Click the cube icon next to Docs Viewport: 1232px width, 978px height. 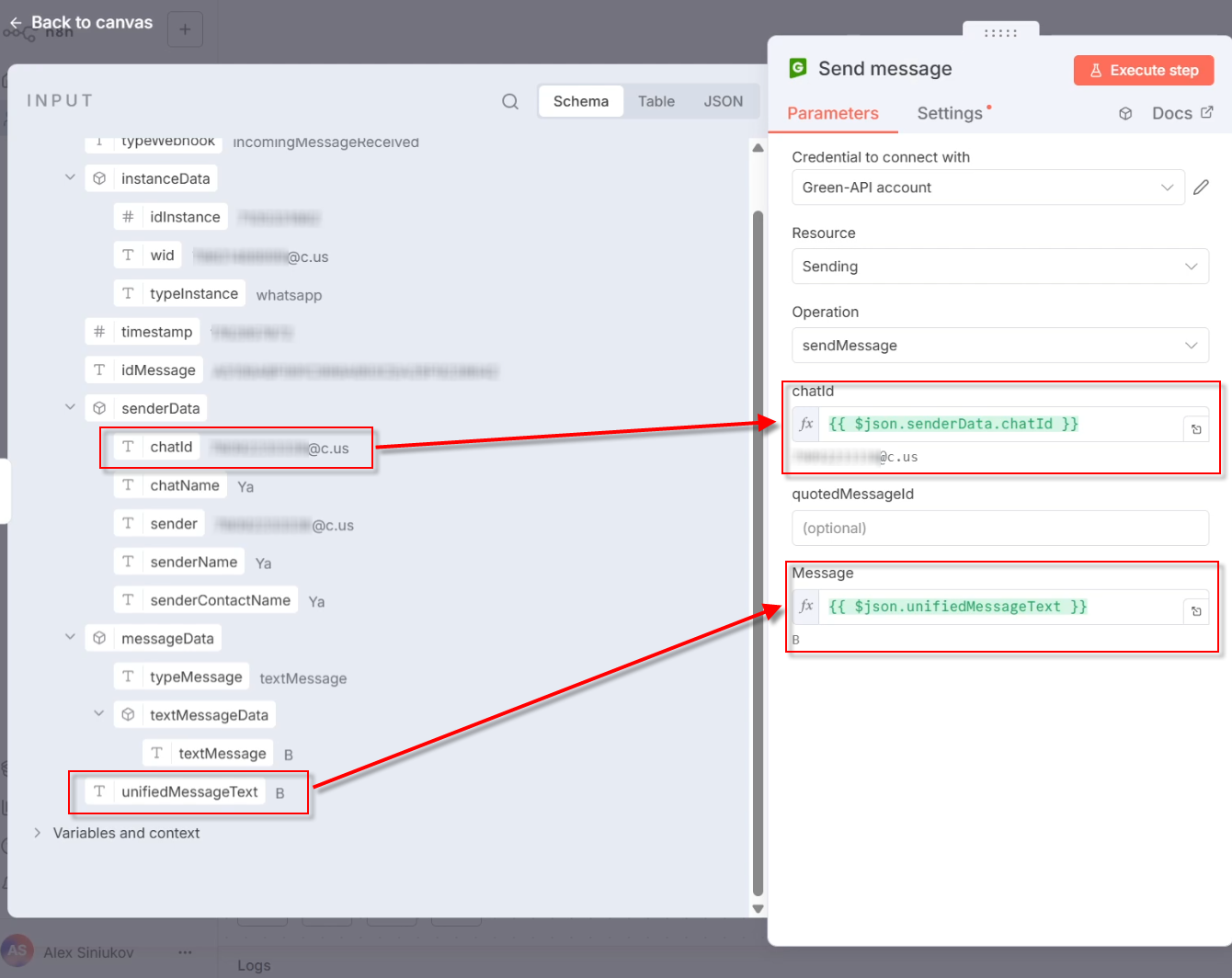[x=1125, y=114]
